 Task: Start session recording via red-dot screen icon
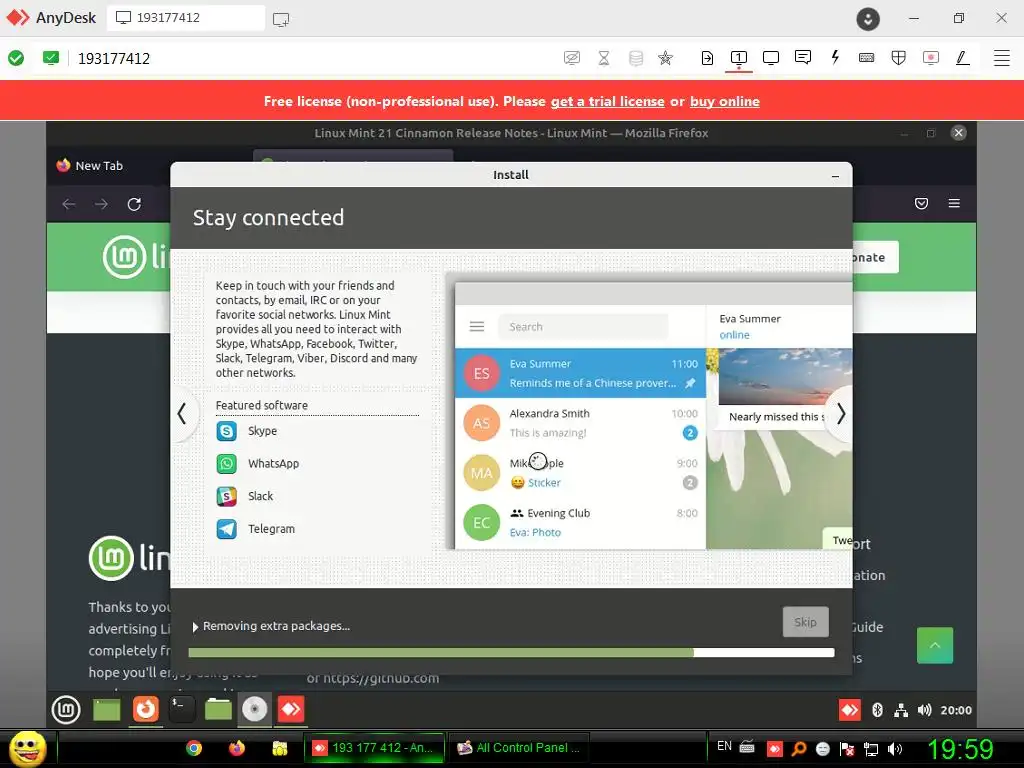click(931, 58)
